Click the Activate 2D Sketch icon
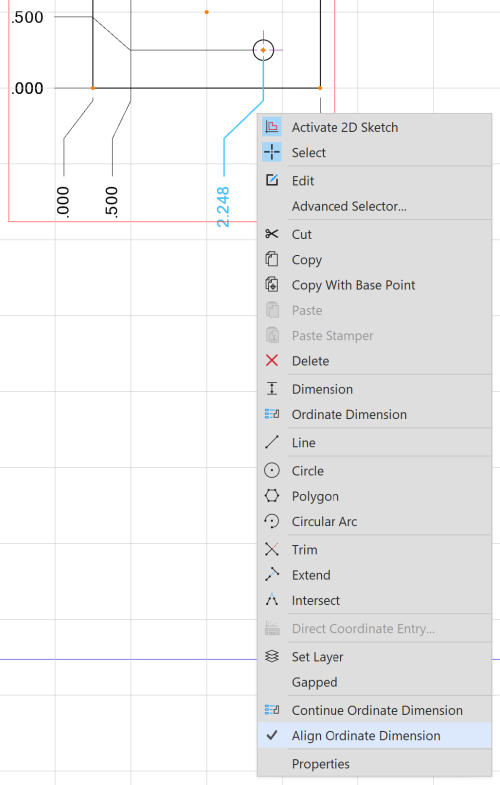This screenshot has height=785, width=500. 272,127
